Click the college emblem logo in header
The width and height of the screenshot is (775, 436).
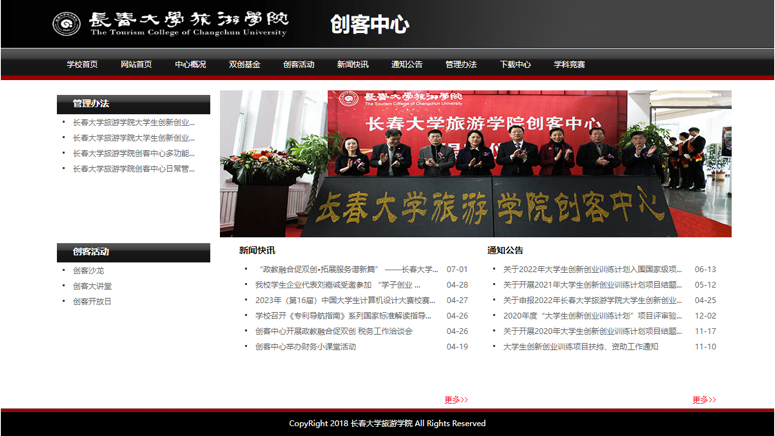67,24
